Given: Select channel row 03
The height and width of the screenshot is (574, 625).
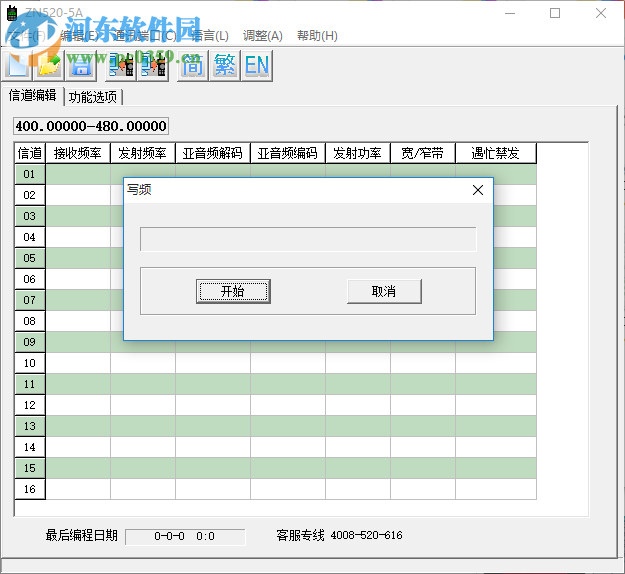Looking at the screenshot, I should tap(30, 216).
